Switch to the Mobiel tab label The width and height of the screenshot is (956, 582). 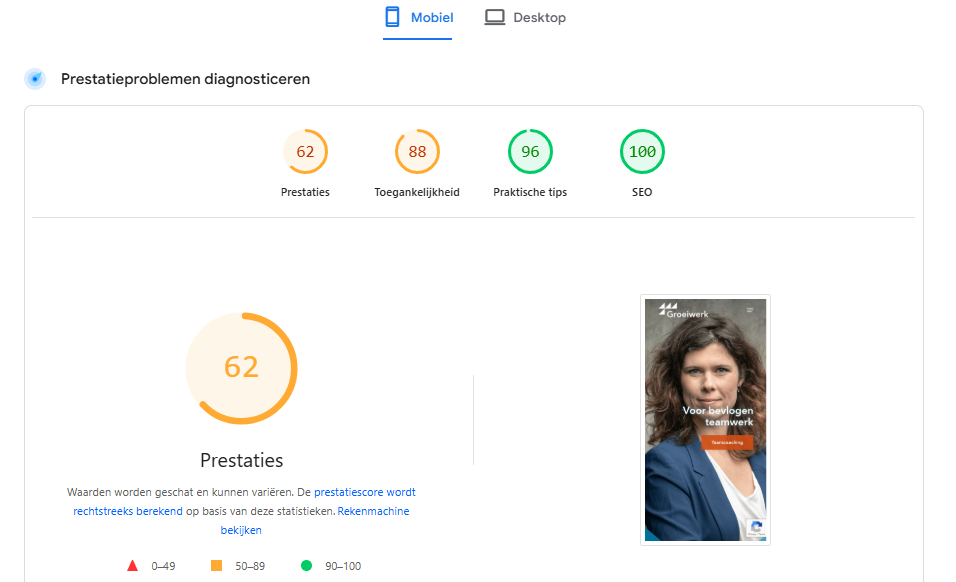pyautogui.click(x=432, y=17)
